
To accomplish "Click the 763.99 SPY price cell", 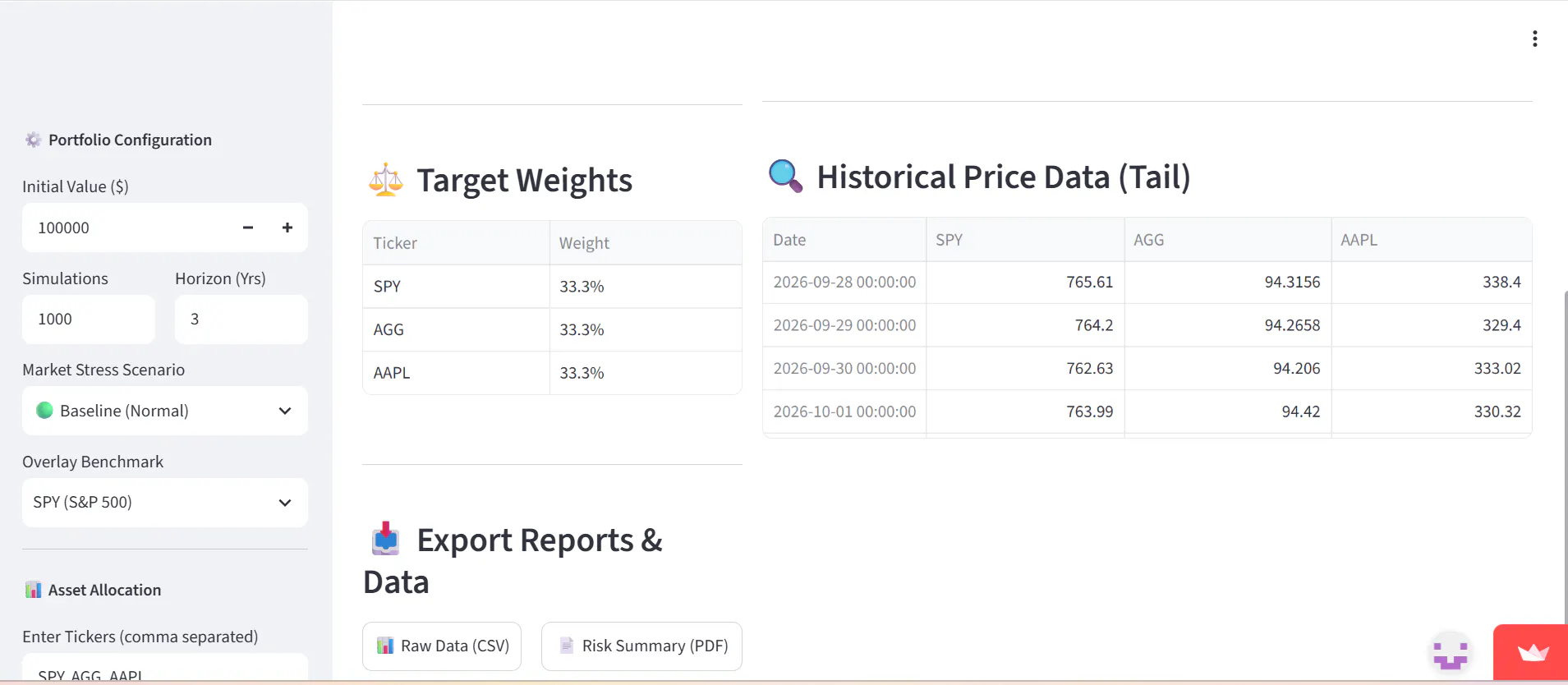I will tap(1025, 411).
